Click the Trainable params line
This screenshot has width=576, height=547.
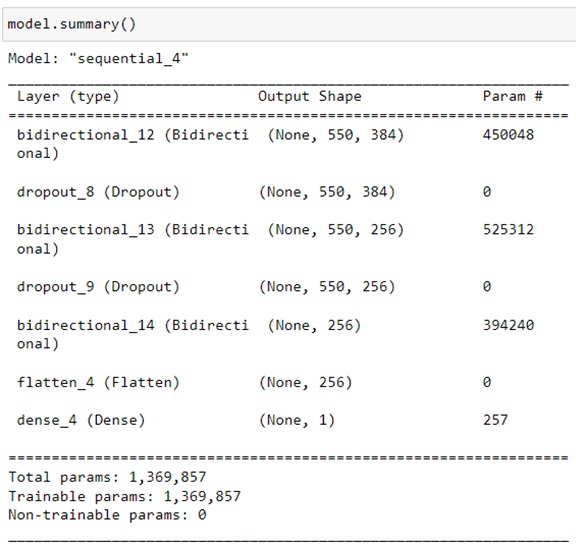point(124,496)
